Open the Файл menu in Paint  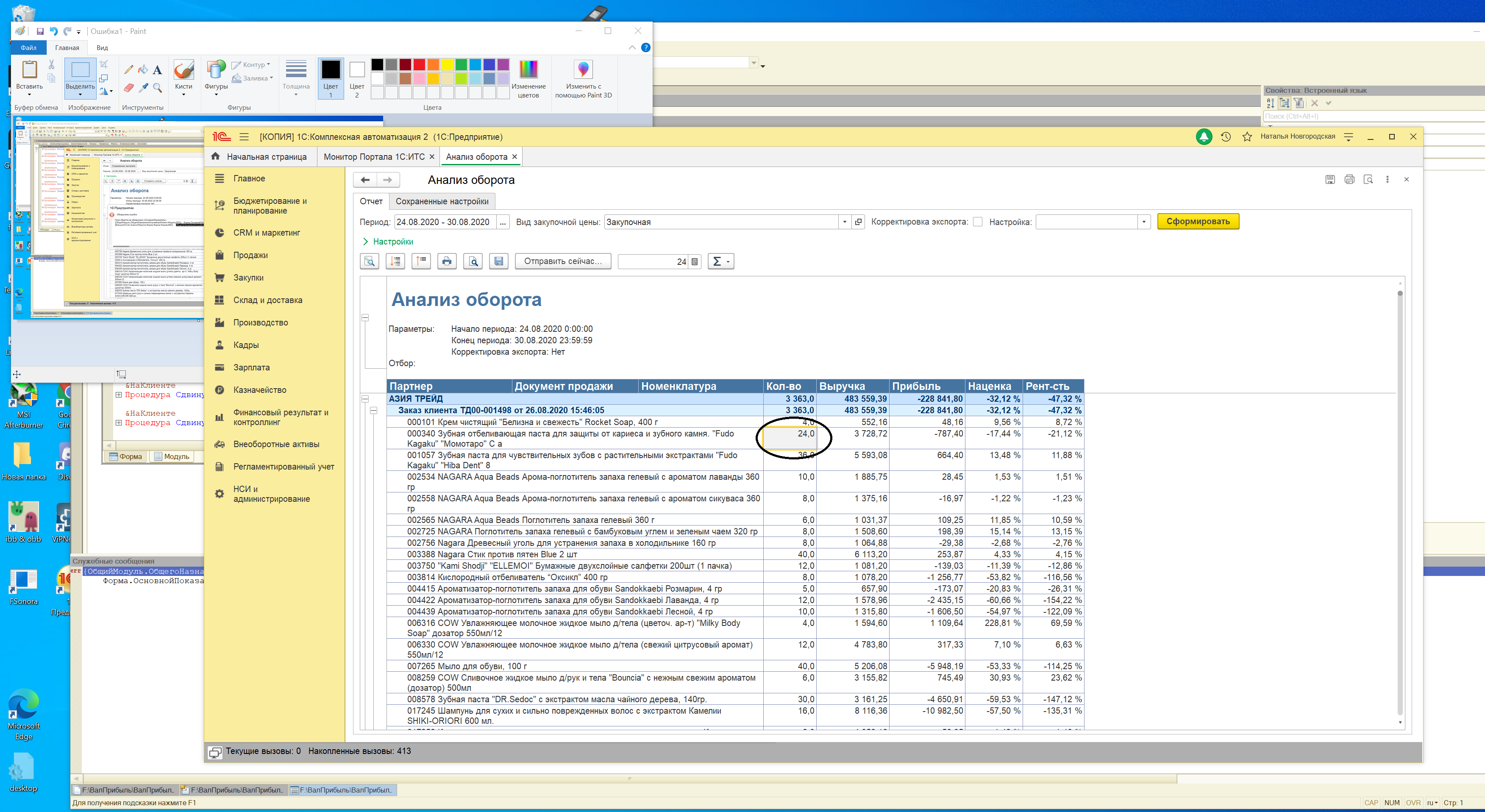point(28,48)
